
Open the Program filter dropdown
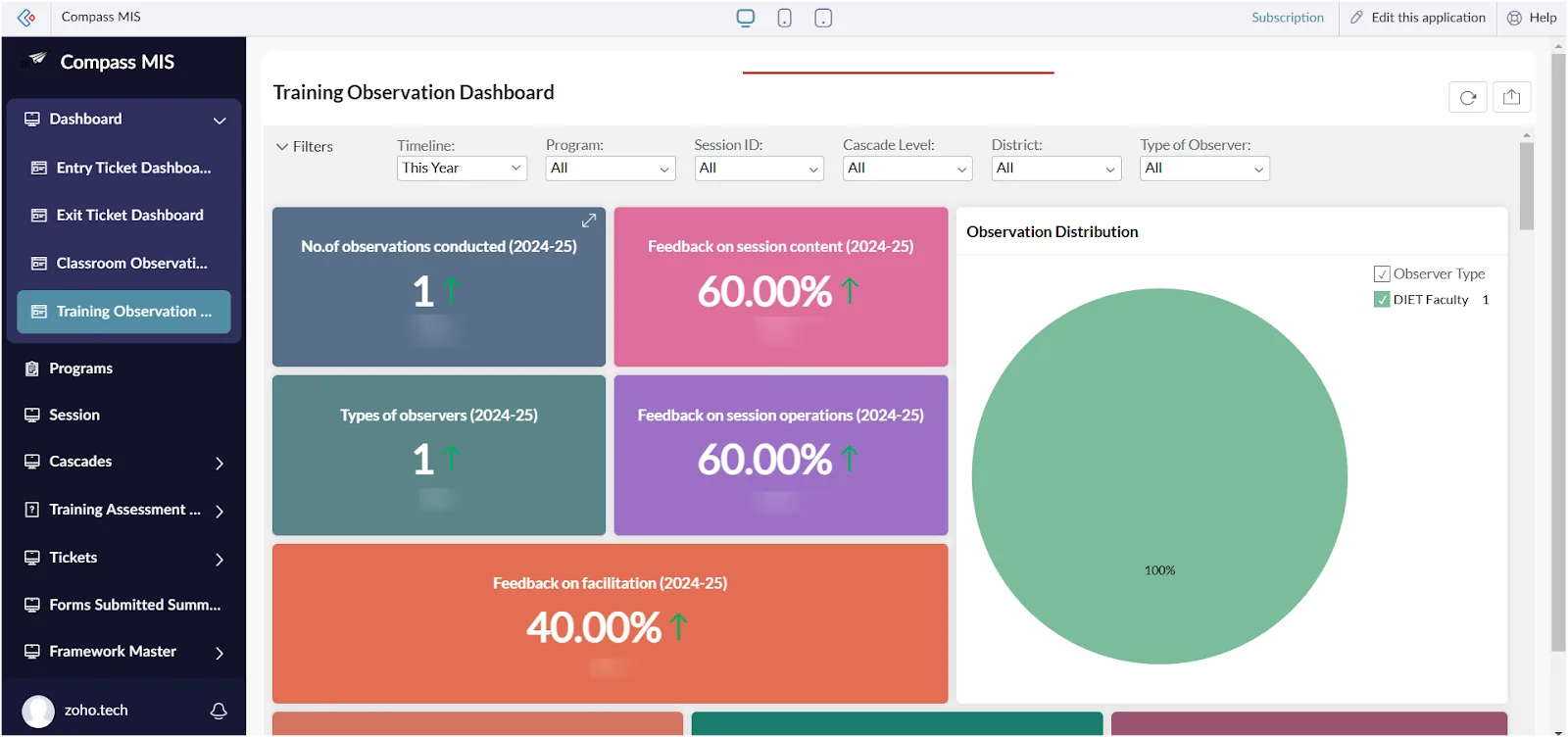[x=611, y=169]
